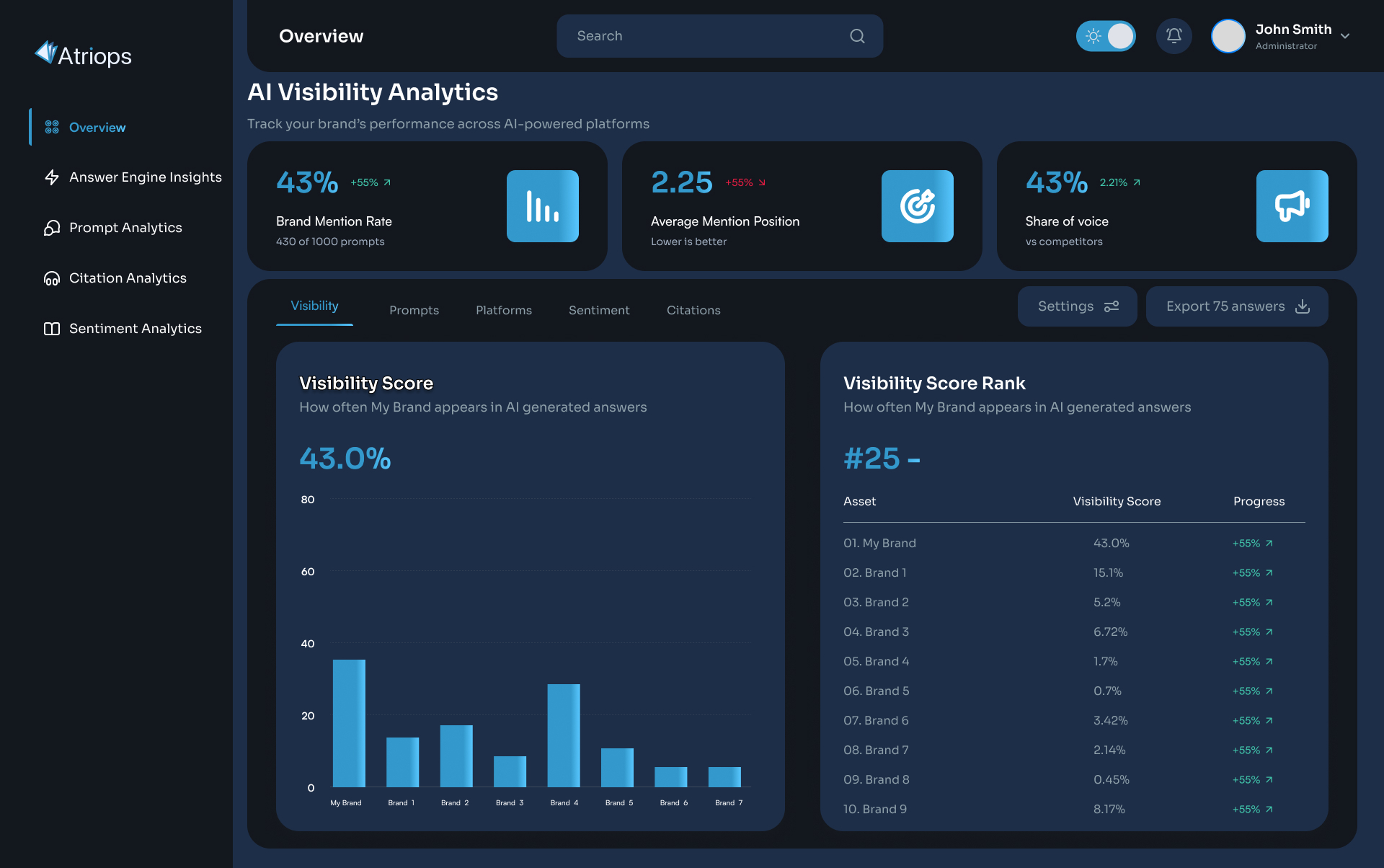1384x868 pixels.
Task: Open Sentiment Analytics from sidebar
Action: click(x=135, y=329)
